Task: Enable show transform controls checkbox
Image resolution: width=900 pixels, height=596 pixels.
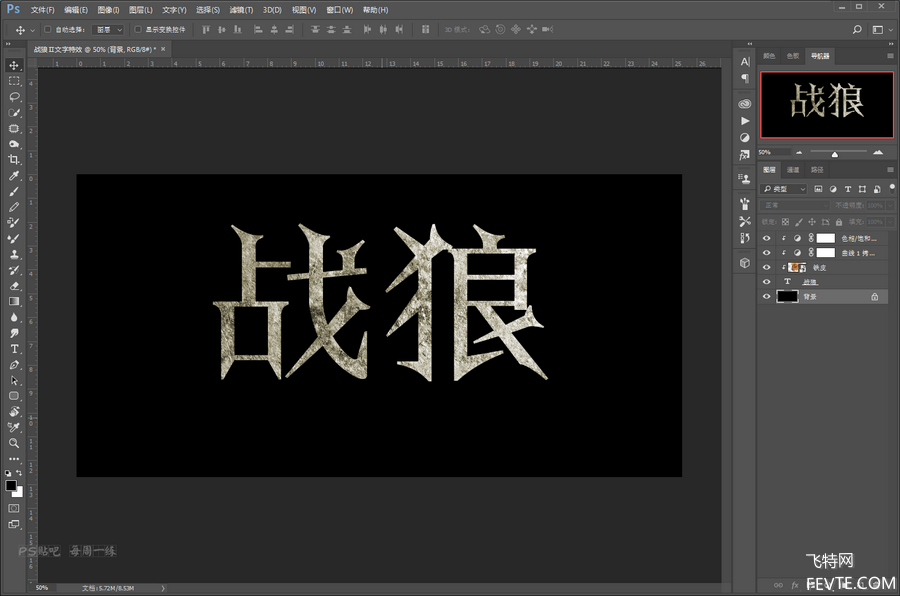Action: point(138,29)
